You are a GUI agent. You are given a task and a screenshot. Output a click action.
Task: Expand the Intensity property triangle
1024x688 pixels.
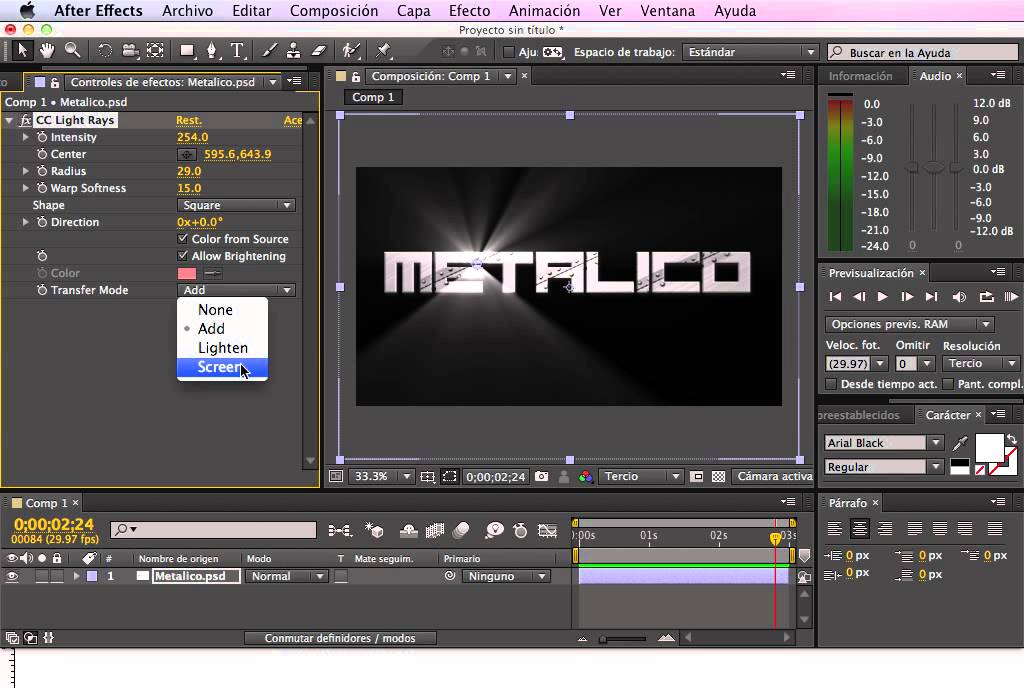(25, 137)
